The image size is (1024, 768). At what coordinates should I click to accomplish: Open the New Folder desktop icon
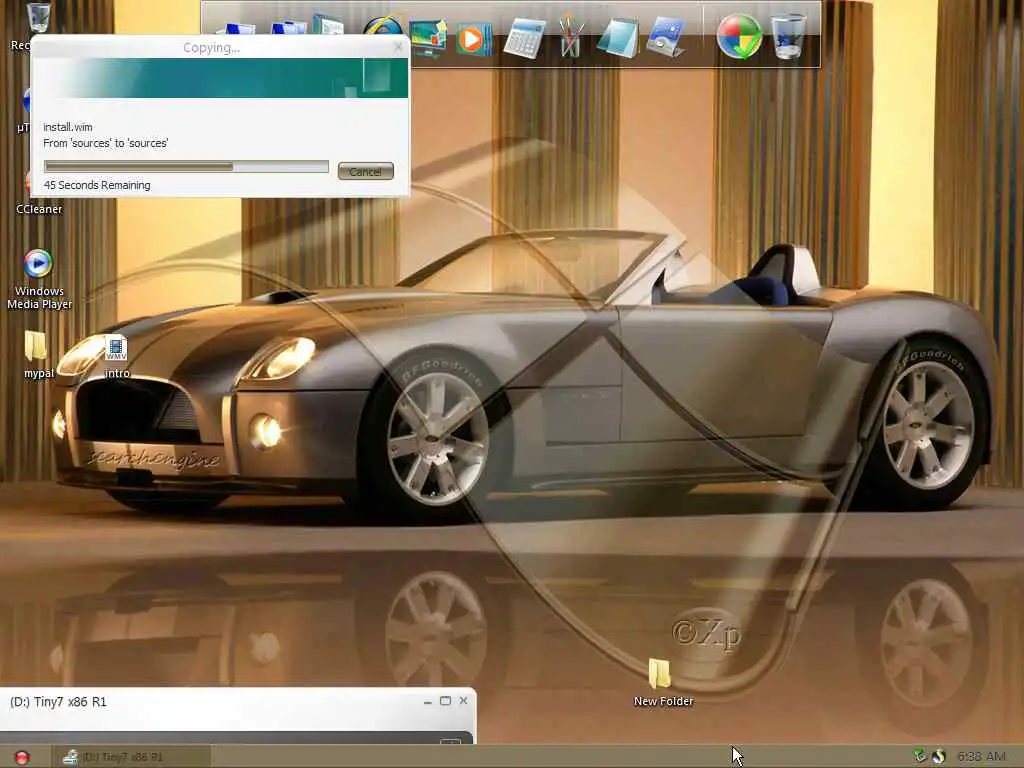coord(662,682)
